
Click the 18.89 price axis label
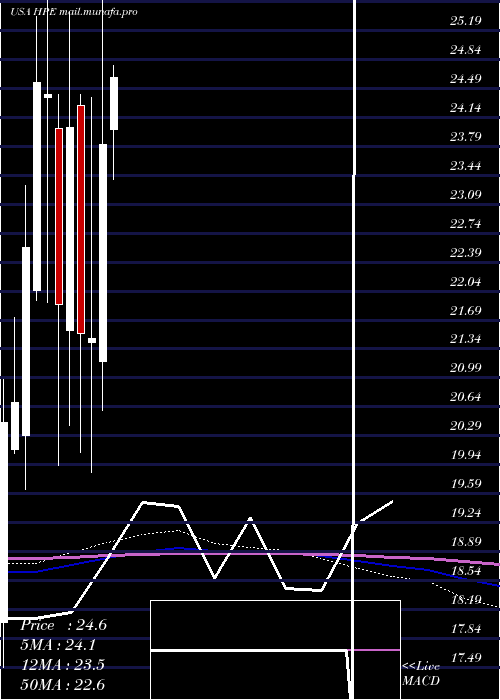(466, 542)
